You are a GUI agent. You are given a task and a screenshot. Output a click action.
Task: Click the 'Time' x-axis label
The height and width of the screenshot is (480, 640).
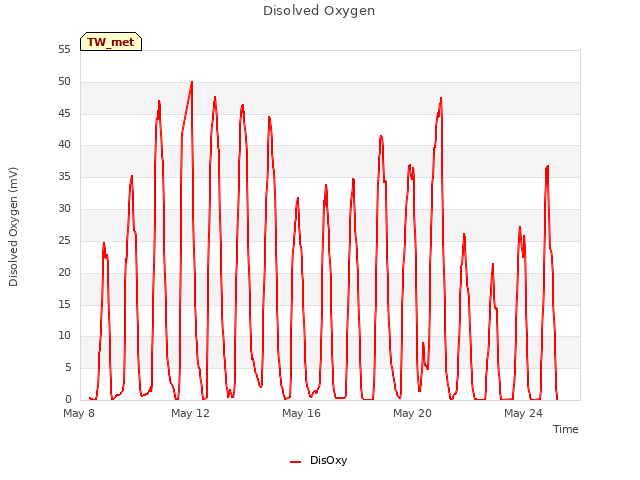point(565,429)
